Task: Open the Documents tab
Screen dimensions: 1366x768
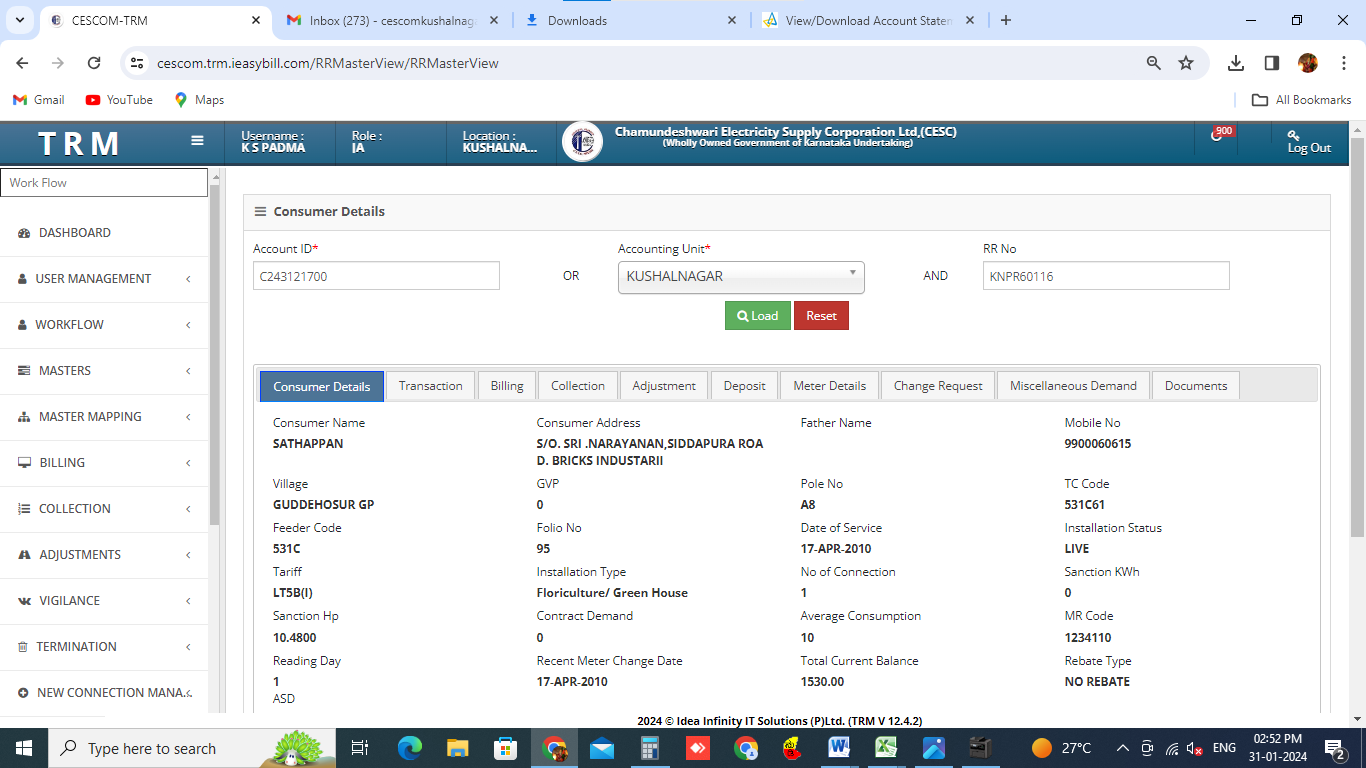Action: pos(1196,386)
